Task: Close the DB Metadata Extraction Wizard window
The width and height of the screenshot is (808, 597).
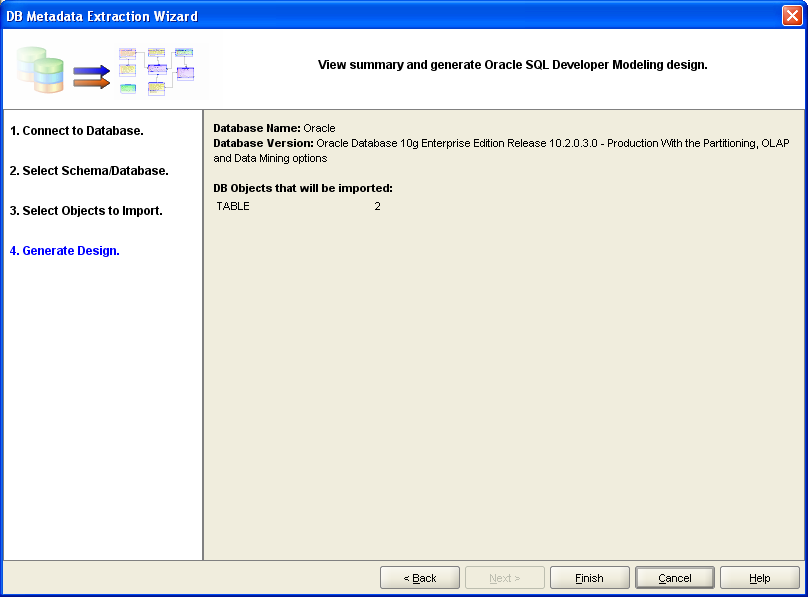Action: coord(792,15)
